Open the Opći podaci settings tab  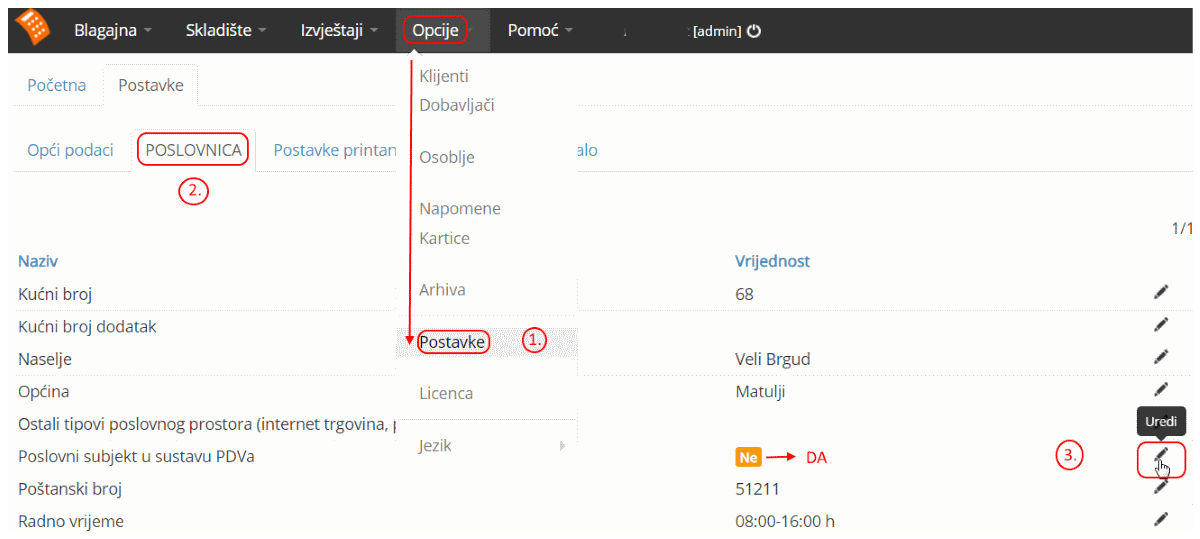click(x=71, y=150)
